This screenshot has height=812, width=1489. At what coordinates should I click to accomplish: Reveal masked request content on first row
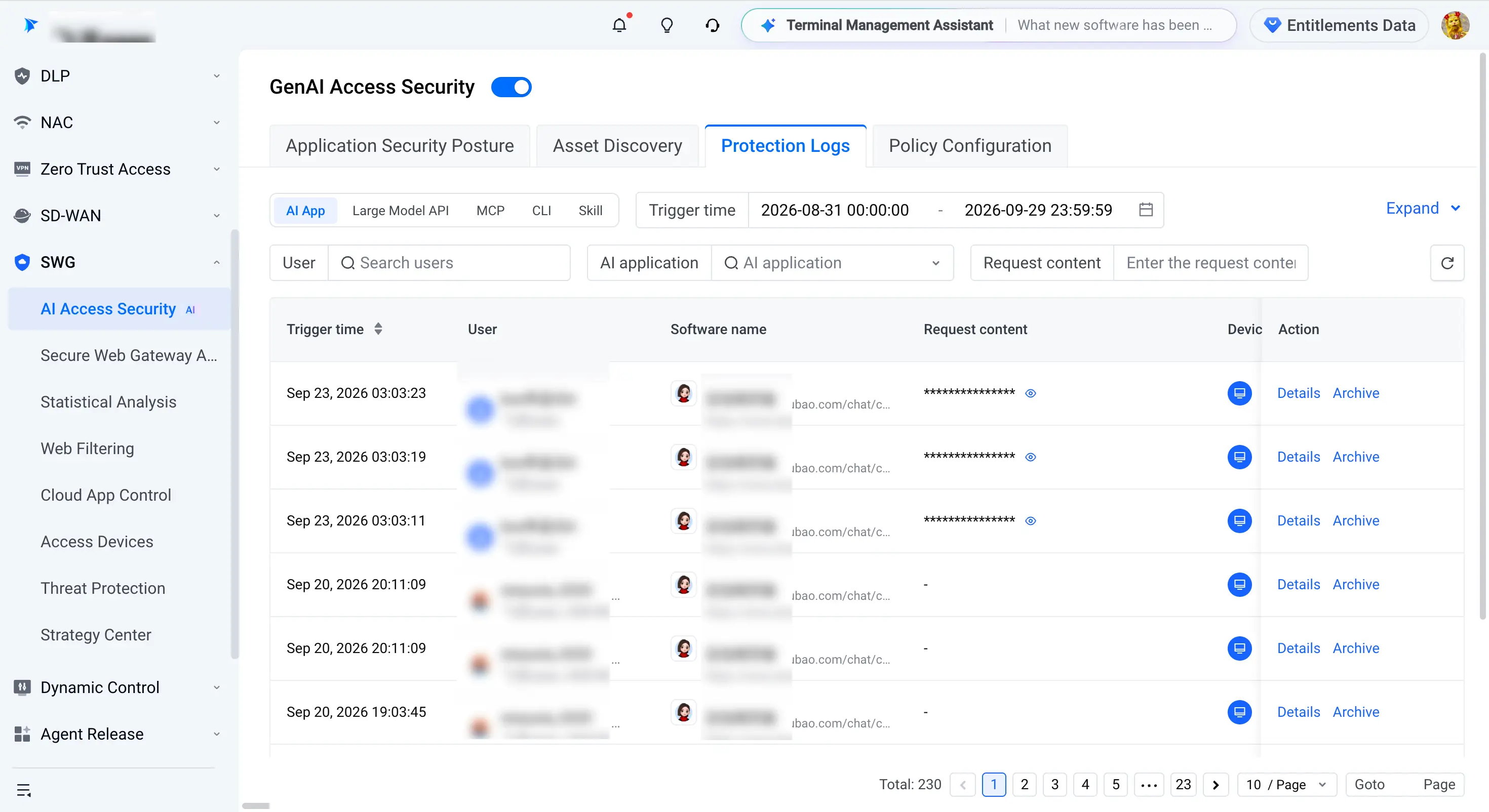(1030, 393)
